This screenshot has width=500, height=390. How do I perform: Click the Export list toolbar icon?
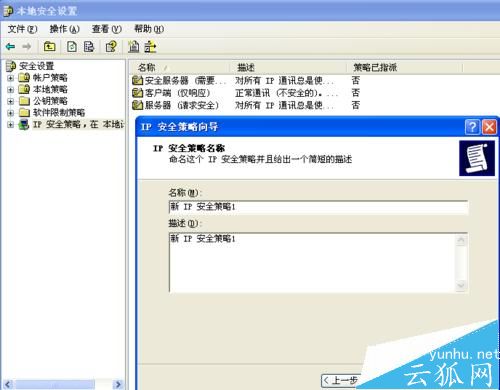click(x=89, y=46)
